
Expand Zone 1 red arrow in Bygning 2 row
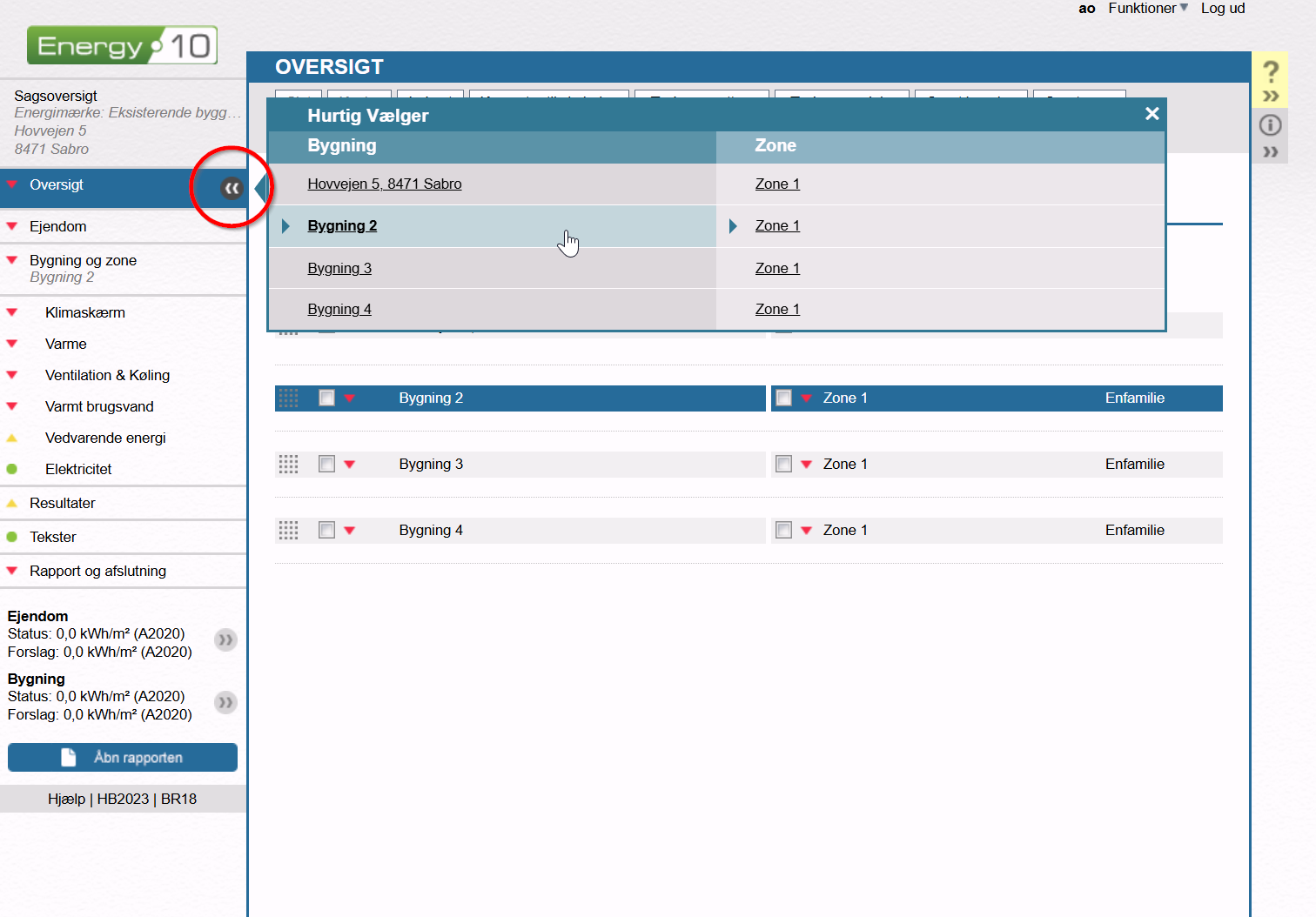tap(806, 398)
